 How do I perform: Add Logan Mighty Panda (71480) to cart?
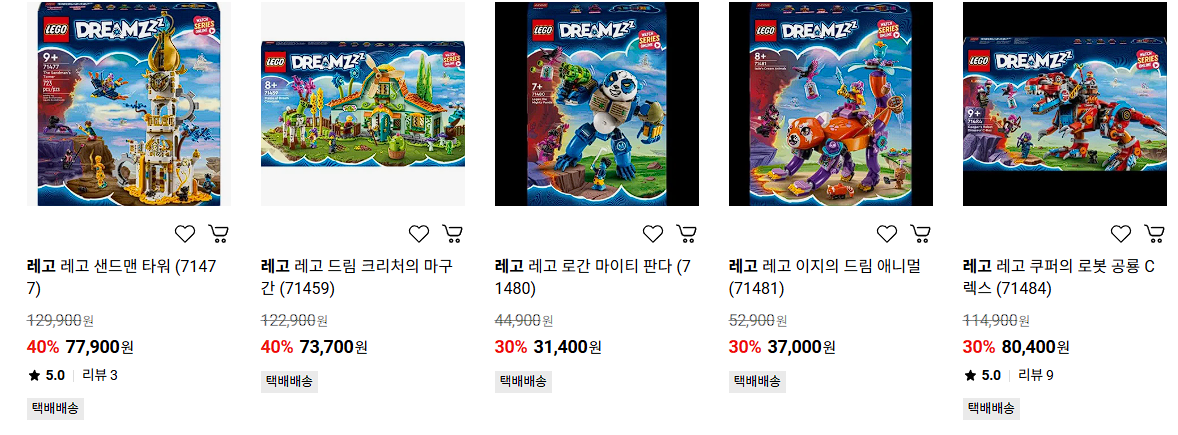click(687, 234)
